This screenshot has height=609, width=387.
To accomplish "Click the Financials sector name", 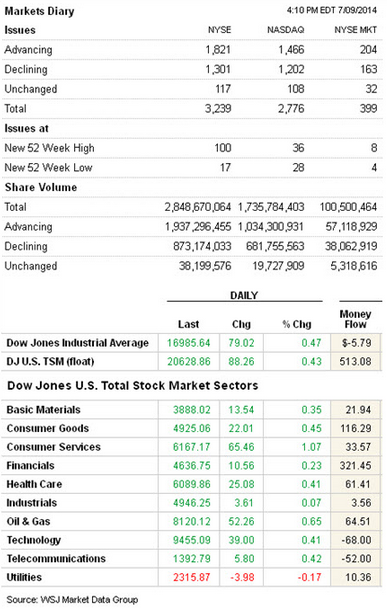I will (x=30, y=466).
